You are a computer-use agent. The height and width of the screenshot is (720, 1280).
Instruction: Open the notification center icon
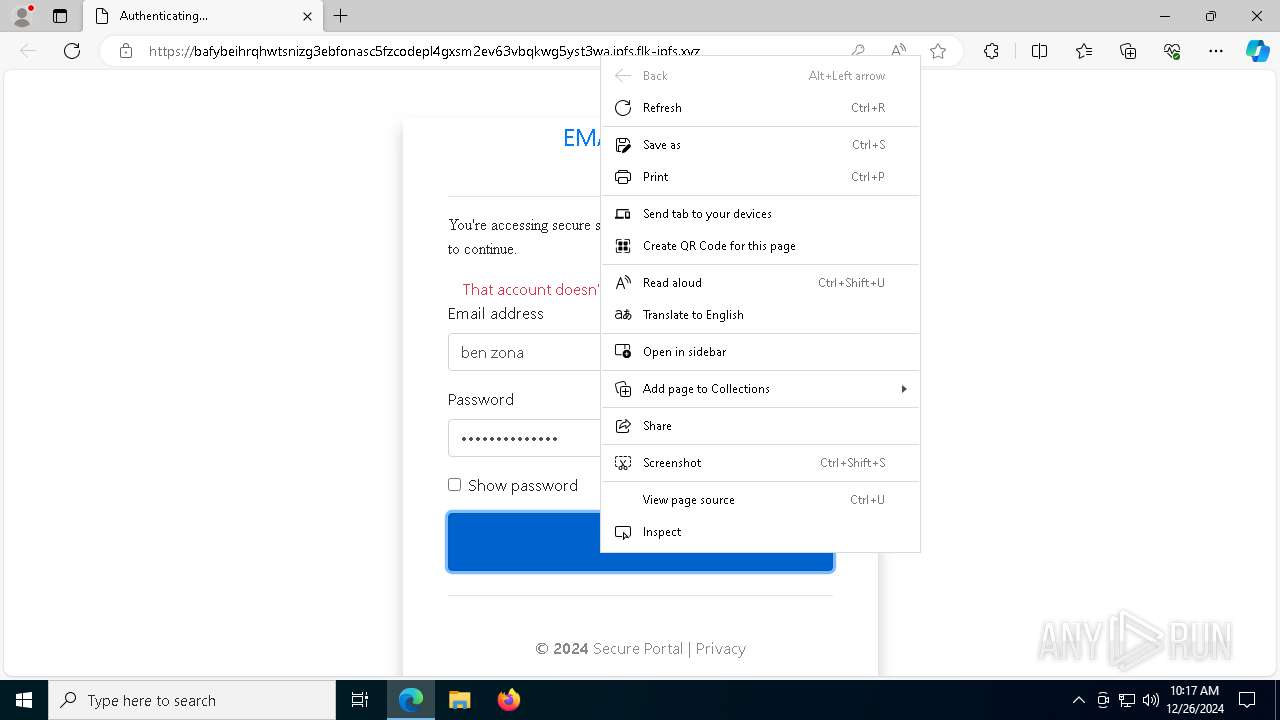pos(1248,700)
